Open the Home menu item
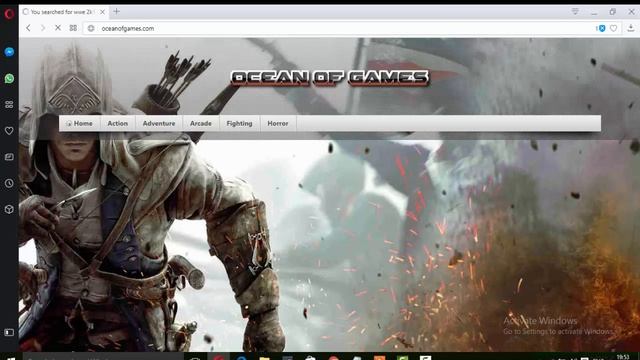 click(x=80, y=123)
